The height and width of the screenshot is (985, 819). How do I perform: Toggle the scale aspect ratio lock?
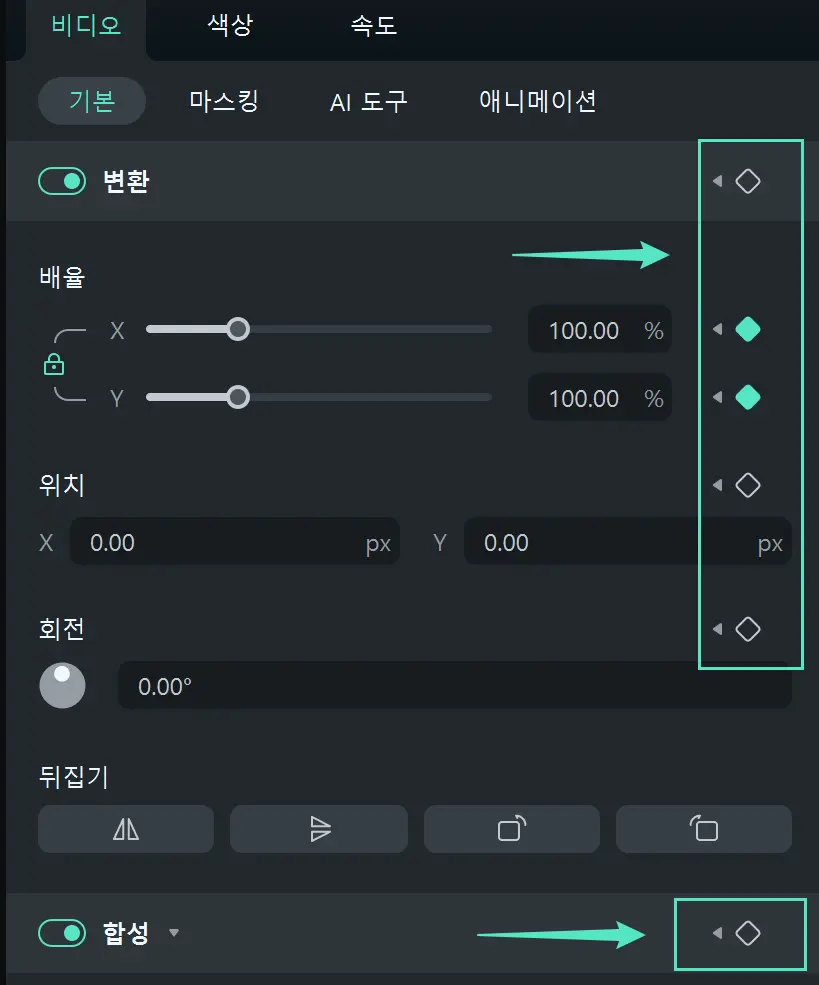[54, 364]
